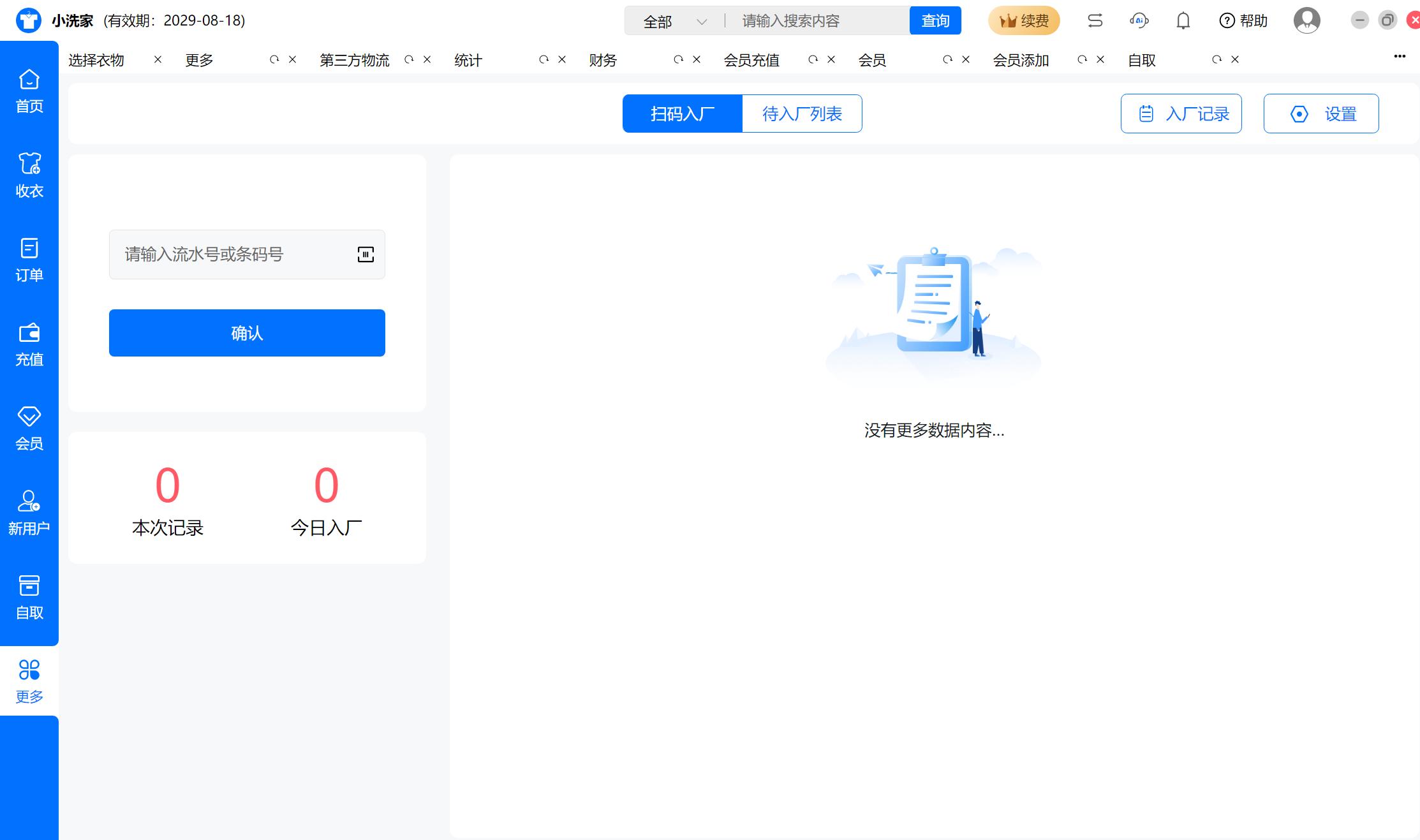Select the 扫码入厂 mode toggle
The width and height of the screenshot is (1420, 840).
point(682,114)
